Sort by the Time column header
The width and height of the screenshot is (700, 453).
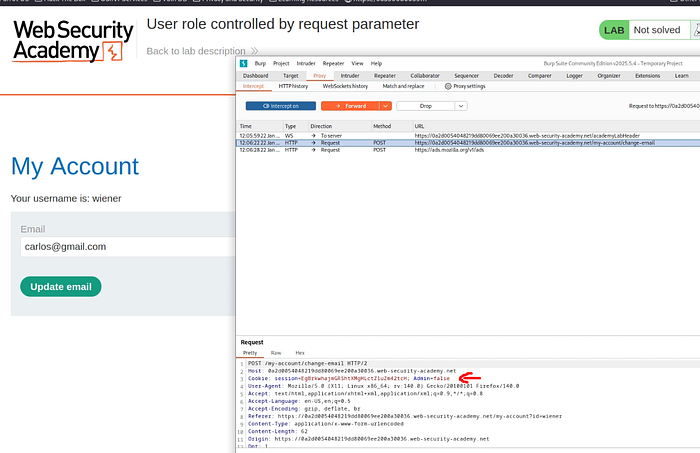pos(246,126)
